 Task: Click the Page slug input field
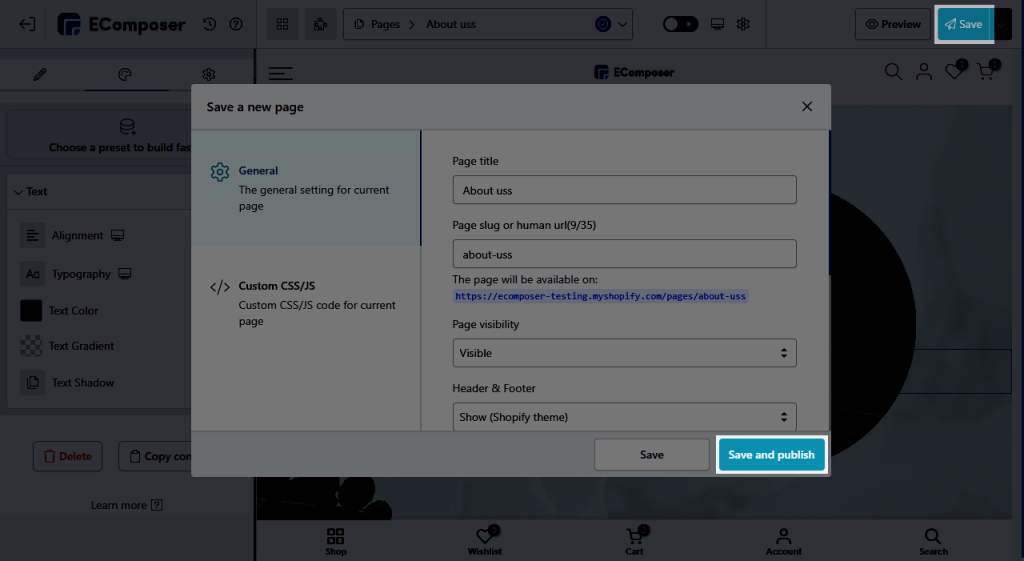click(624, 253)
